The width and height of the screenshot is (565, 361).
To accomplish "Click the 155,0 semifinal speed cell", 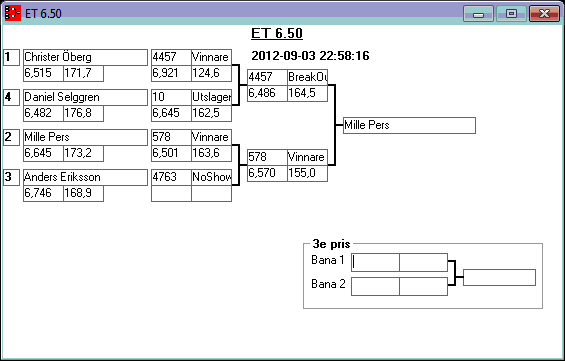I will tap(307, 173).
